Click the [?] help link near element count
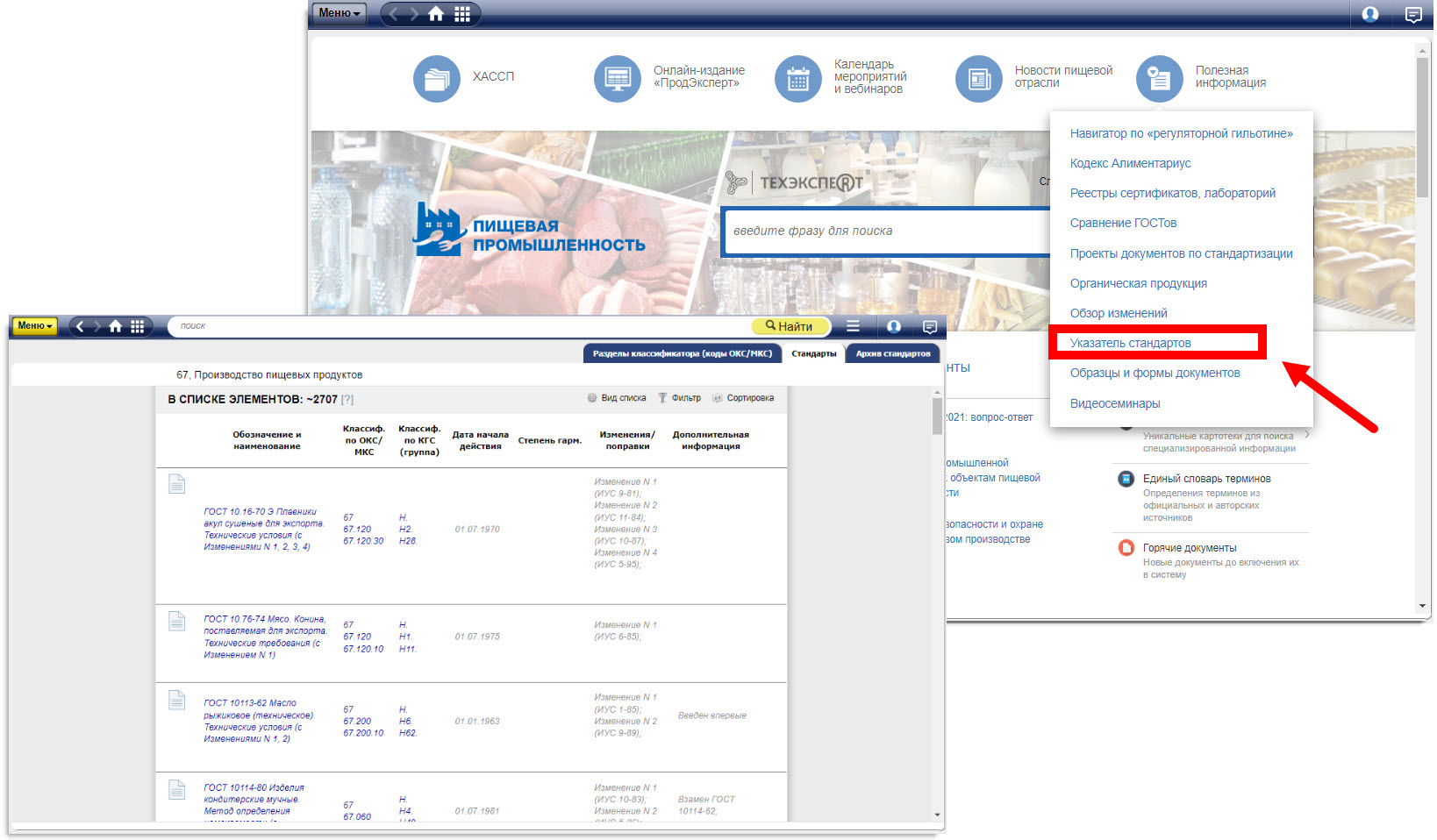The image size is (1437, 840). click(347, 400)
